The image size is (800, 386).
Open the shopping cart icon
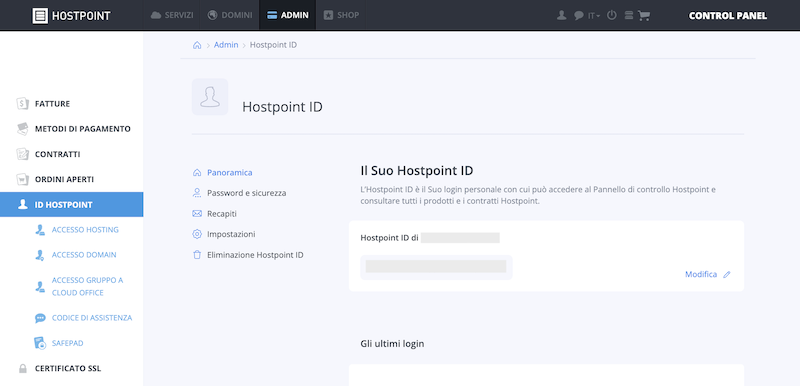click(644, 15)
